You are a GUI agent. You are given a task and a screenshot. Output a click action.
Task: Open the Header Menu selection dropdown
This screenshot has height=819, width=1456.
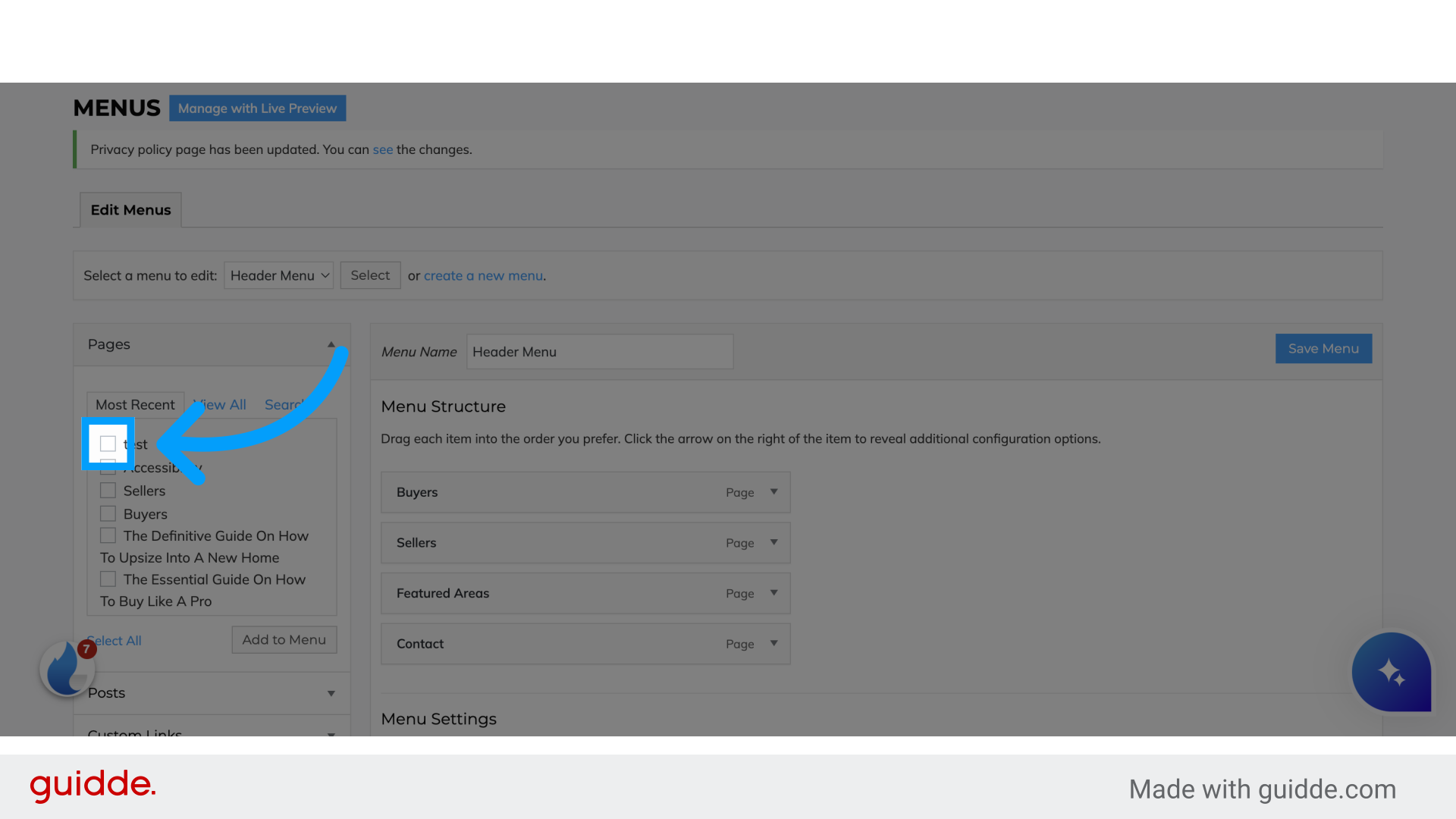pos(278,275)
